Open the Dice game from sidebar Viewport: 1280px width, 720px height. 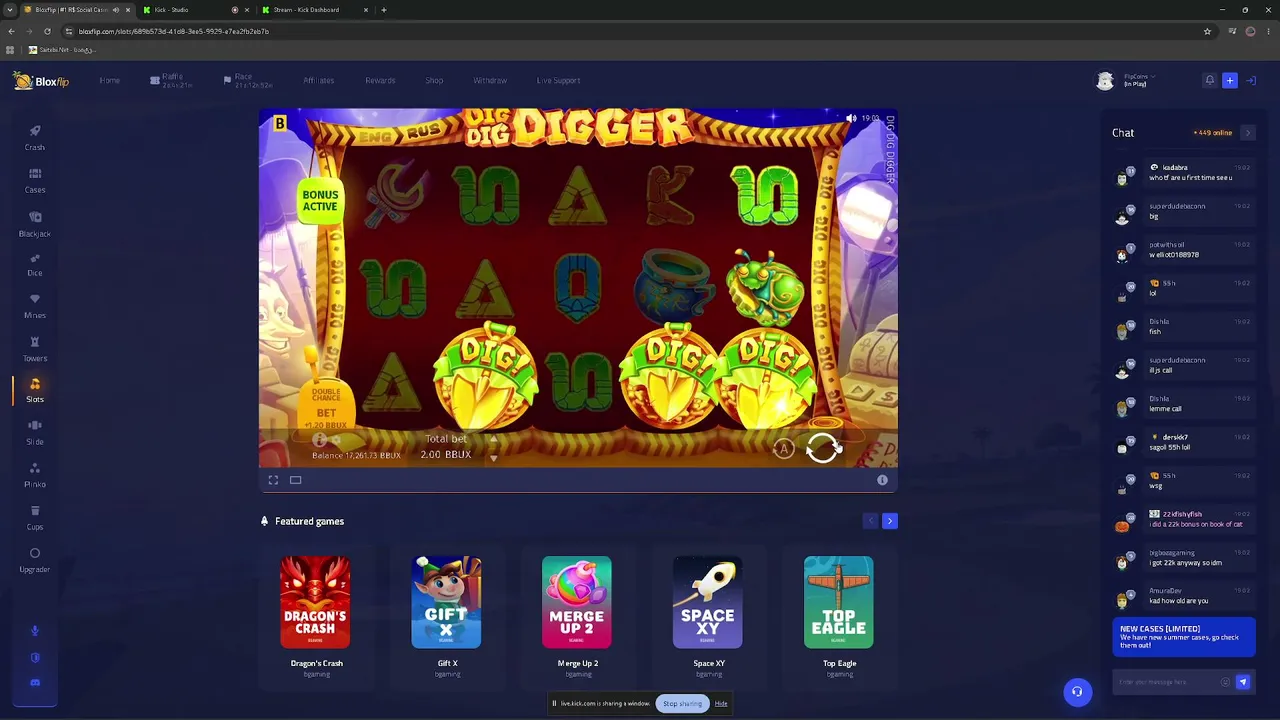[35, 264]
